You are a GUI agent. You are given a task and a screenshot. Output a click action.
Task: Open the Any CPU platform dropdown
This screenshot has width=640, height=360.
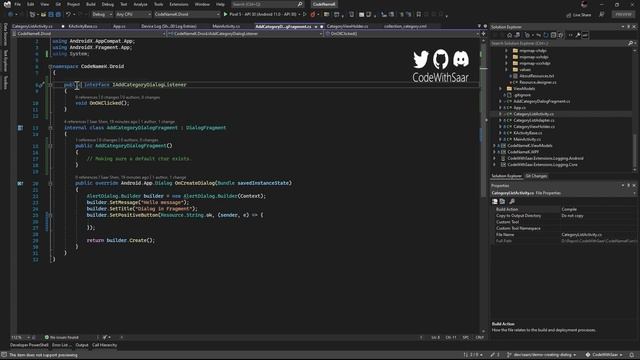tap(133, 14)
